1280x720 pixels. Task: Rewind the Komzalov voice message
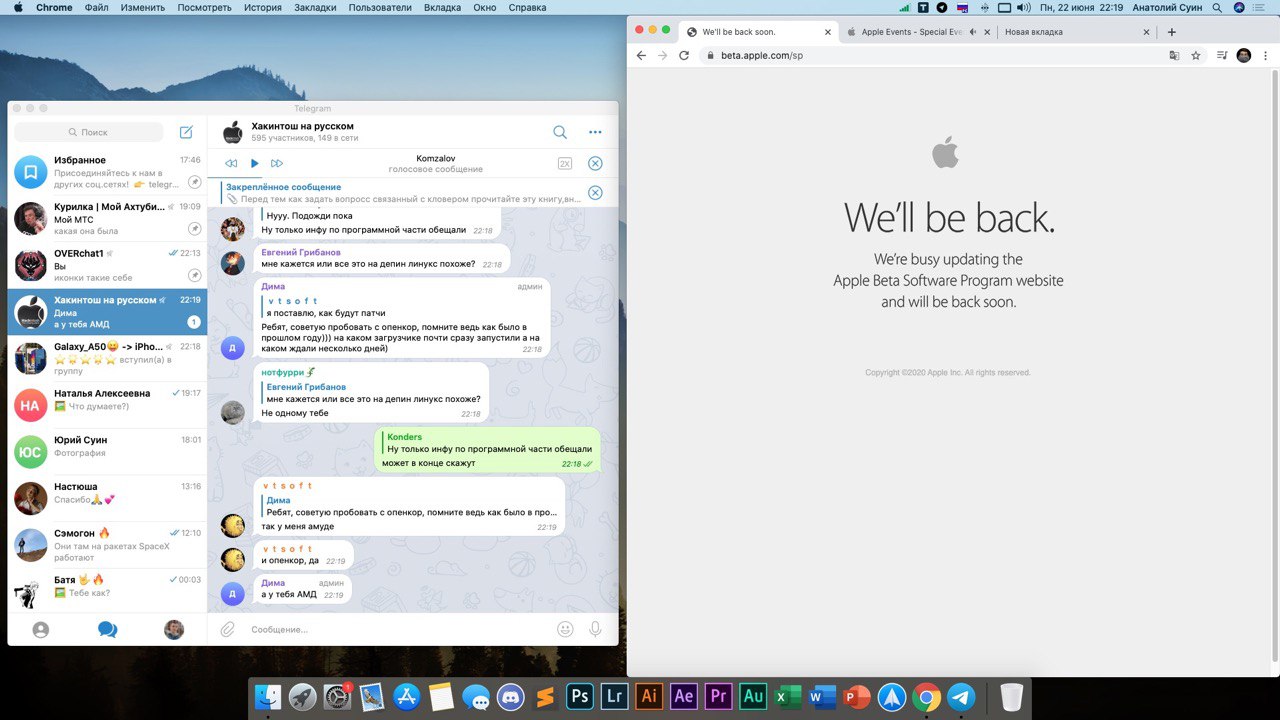231,163
